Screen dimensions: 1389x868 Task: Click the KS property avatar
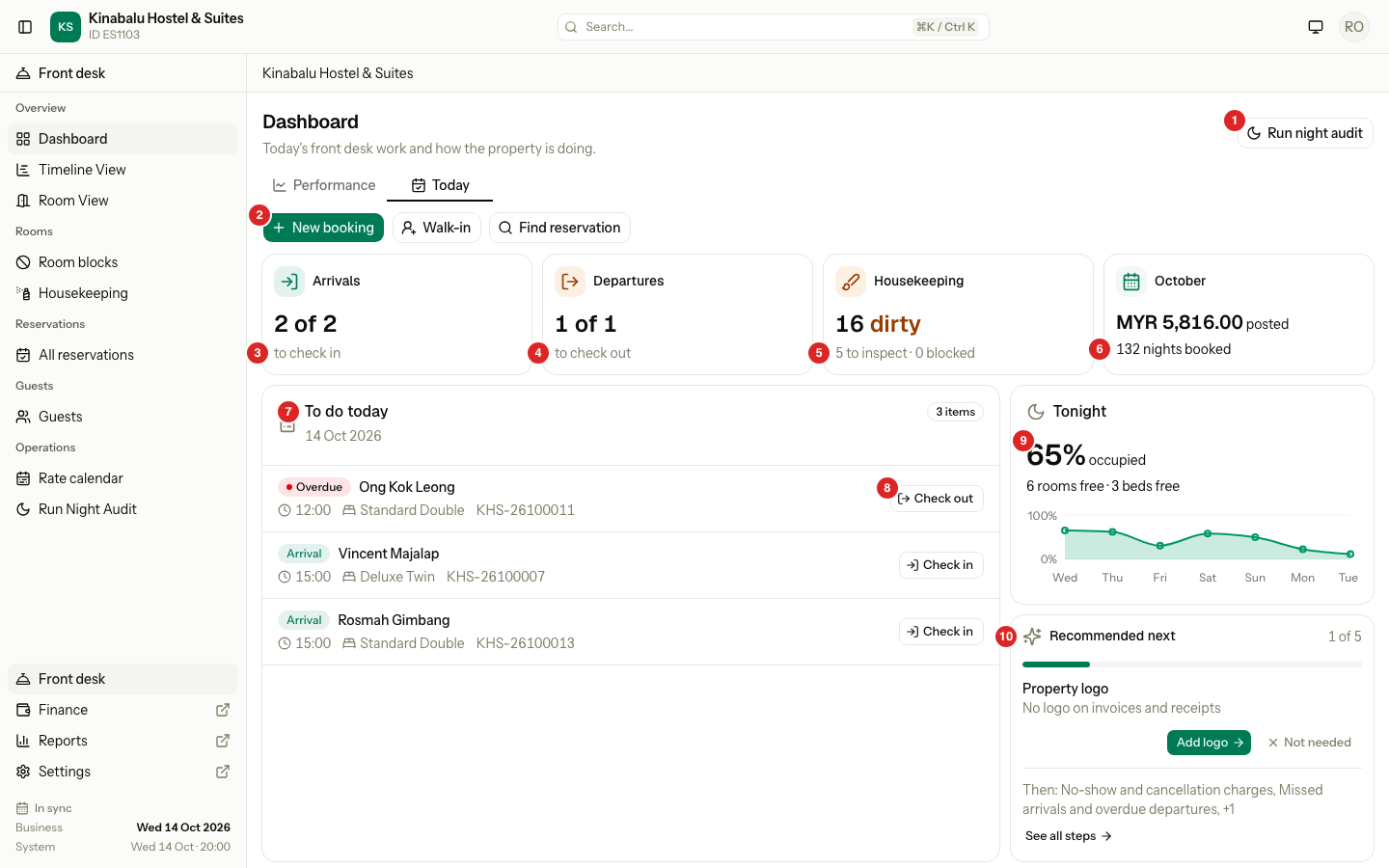coord(66,27)
